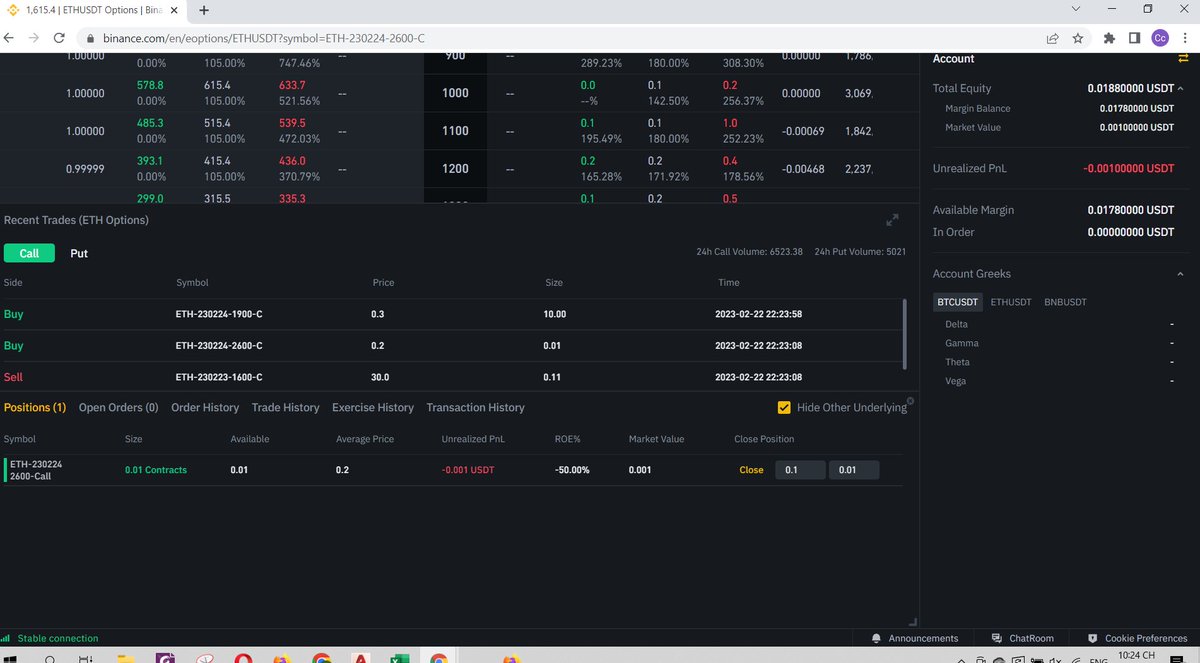The width and height of the screenshot is (1200, 663).
Task: Select the 1200 strike price row
Action: point(456,169)
